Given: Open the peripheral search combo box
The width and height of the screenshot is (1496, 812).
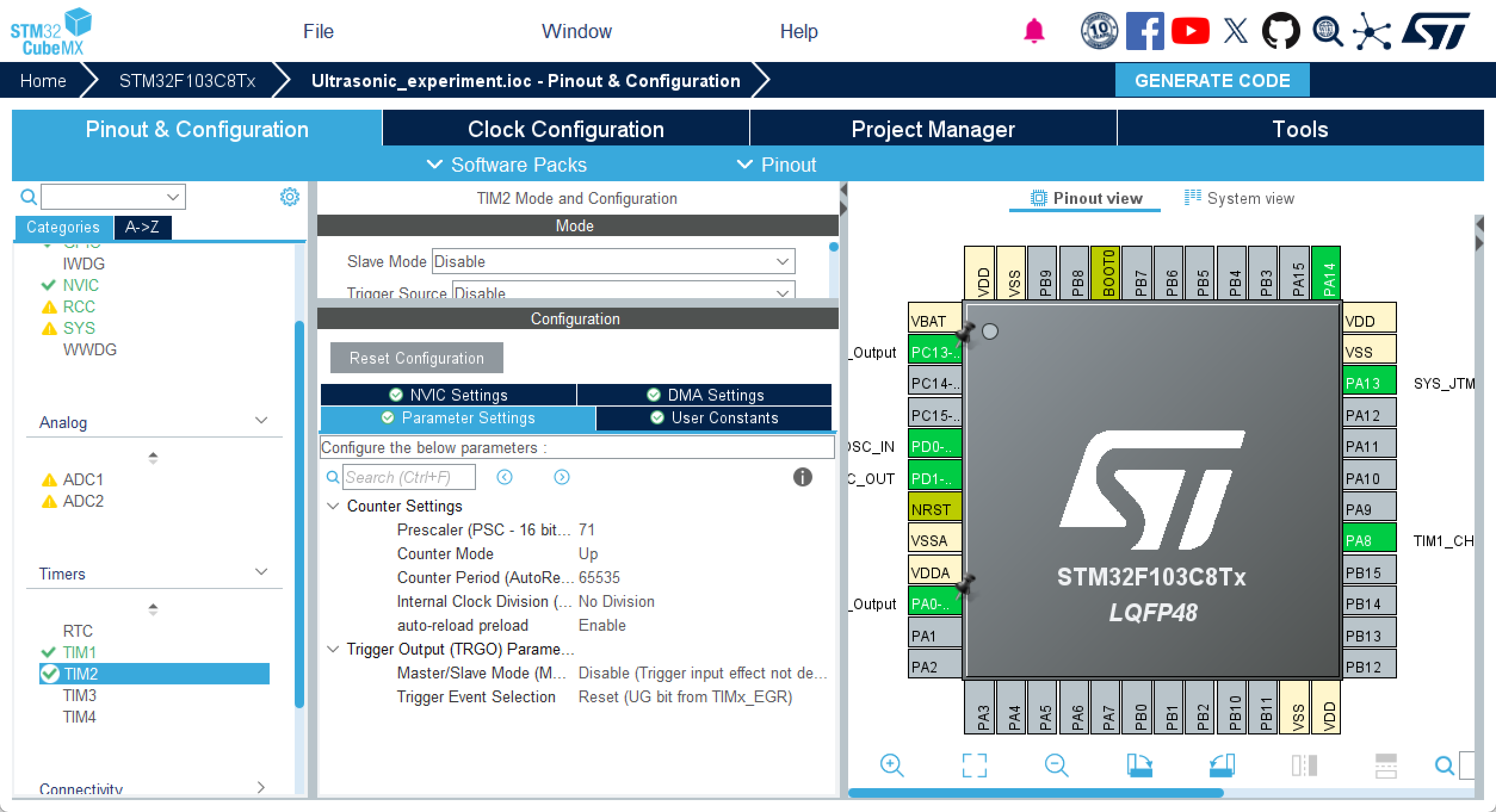Looking at the screenshot, I should click(x=113, y=197).
